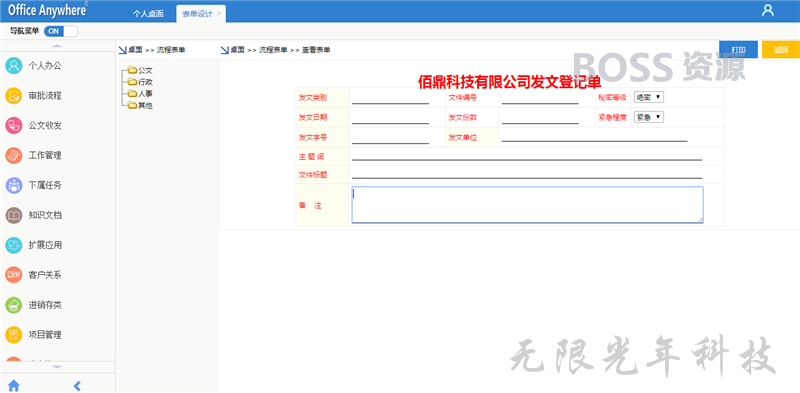800x393 pixels.
Task: Select the 人事 tree label
Action: pos(145,94)
